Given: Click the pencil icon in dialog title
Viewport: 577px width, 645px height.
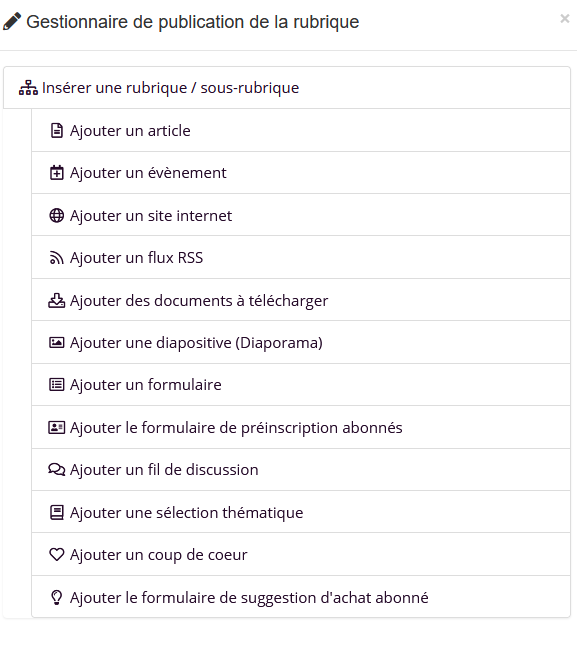Looking at the screenshot, I should coord(12,21).
